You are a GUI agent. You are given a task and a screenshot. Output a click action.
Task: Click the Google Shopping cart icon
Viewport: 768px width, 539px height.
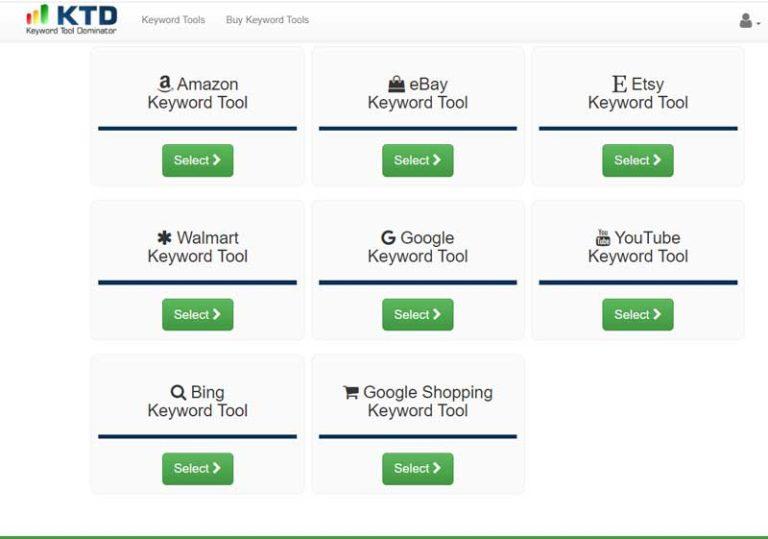tap(351, 392)
